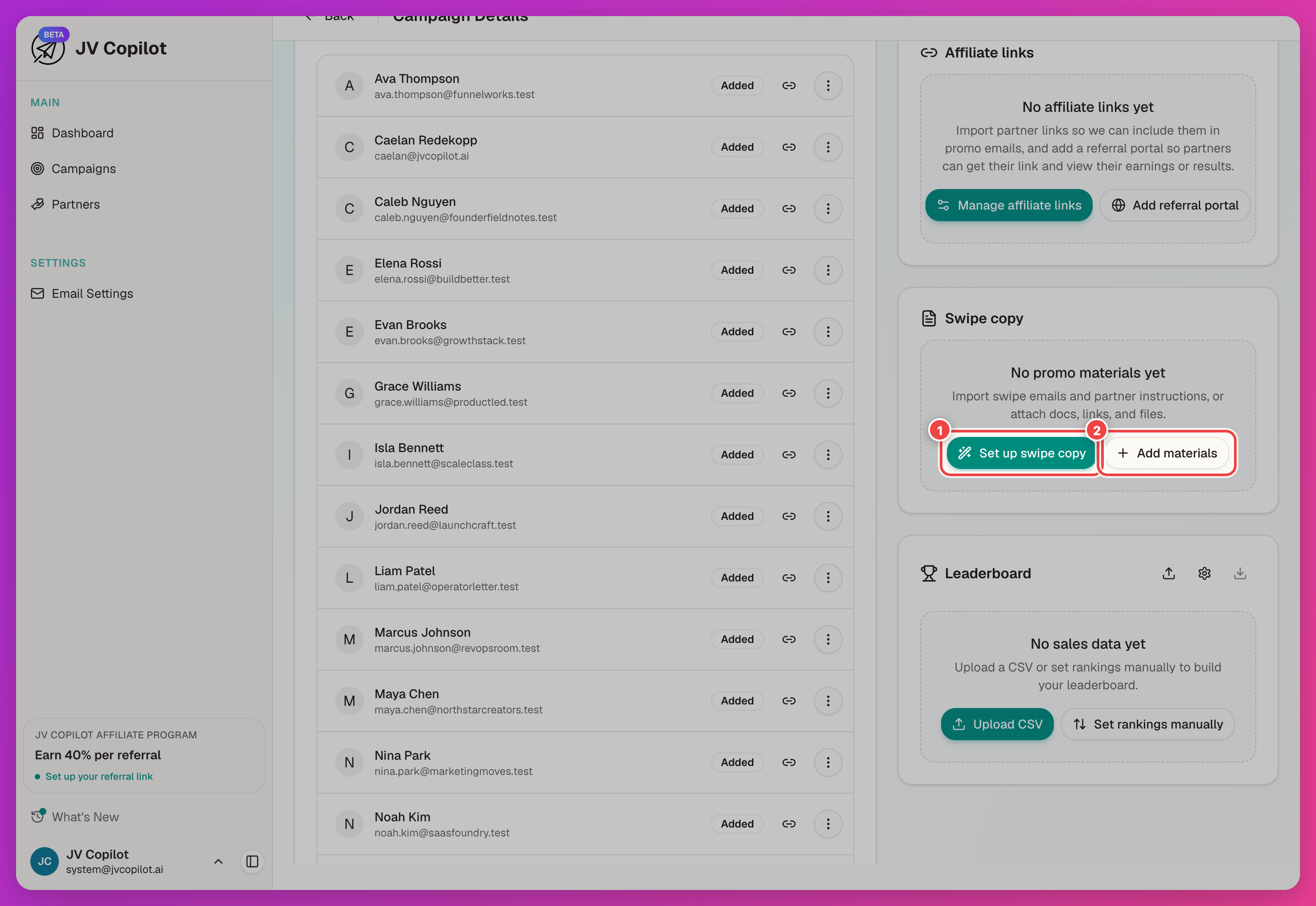Open three-dot menu for Maya Chen
The height and width of the screenshot is (906, 1316).
pos(828,701)
